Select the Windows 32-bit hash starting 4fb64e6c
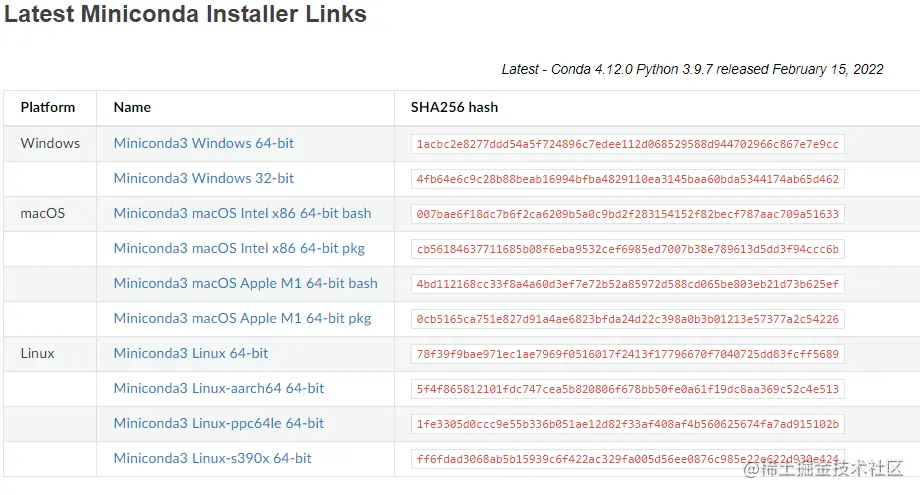920x495 pixels. point(628,179)
